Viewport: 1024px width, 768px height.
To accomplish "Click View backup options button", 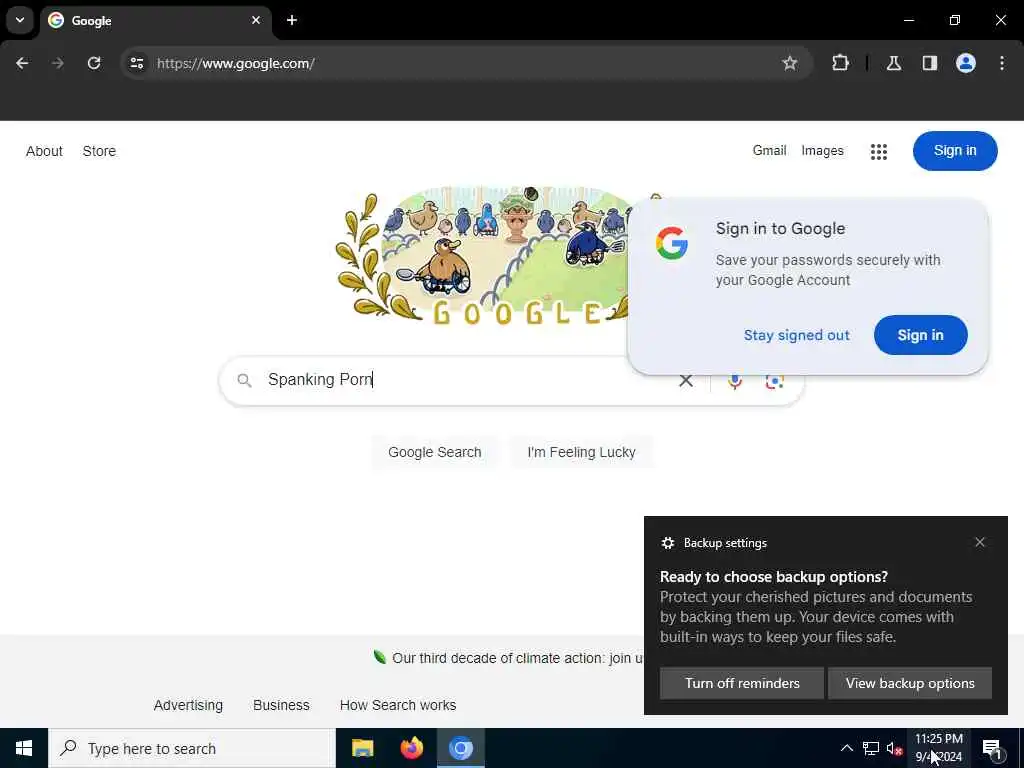I will [910, 683].
